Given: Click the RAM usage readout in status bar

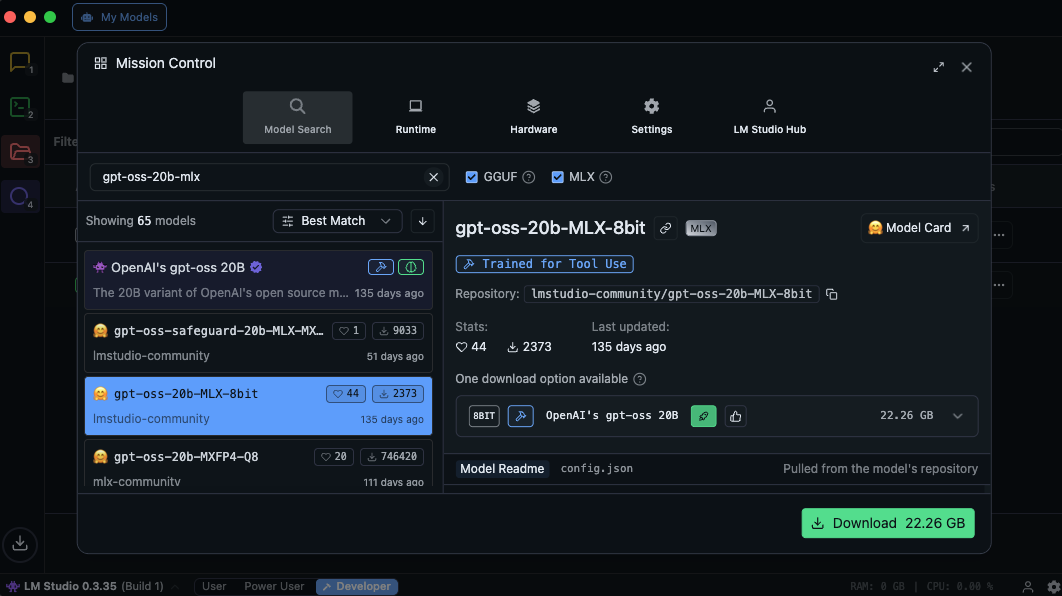Looking at the screenshot, I should pyautogui.click(x=877, y=587).
